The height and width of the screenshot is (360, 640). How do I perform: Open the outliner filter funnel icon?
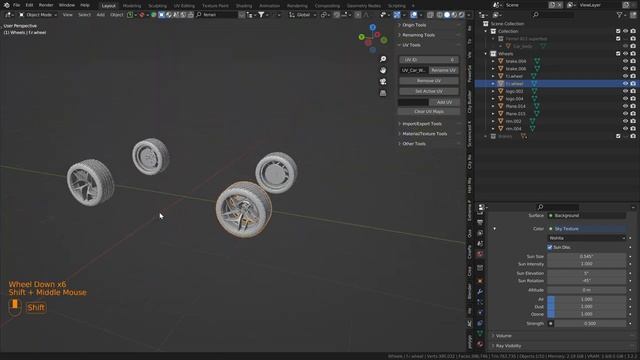point(620,15)
